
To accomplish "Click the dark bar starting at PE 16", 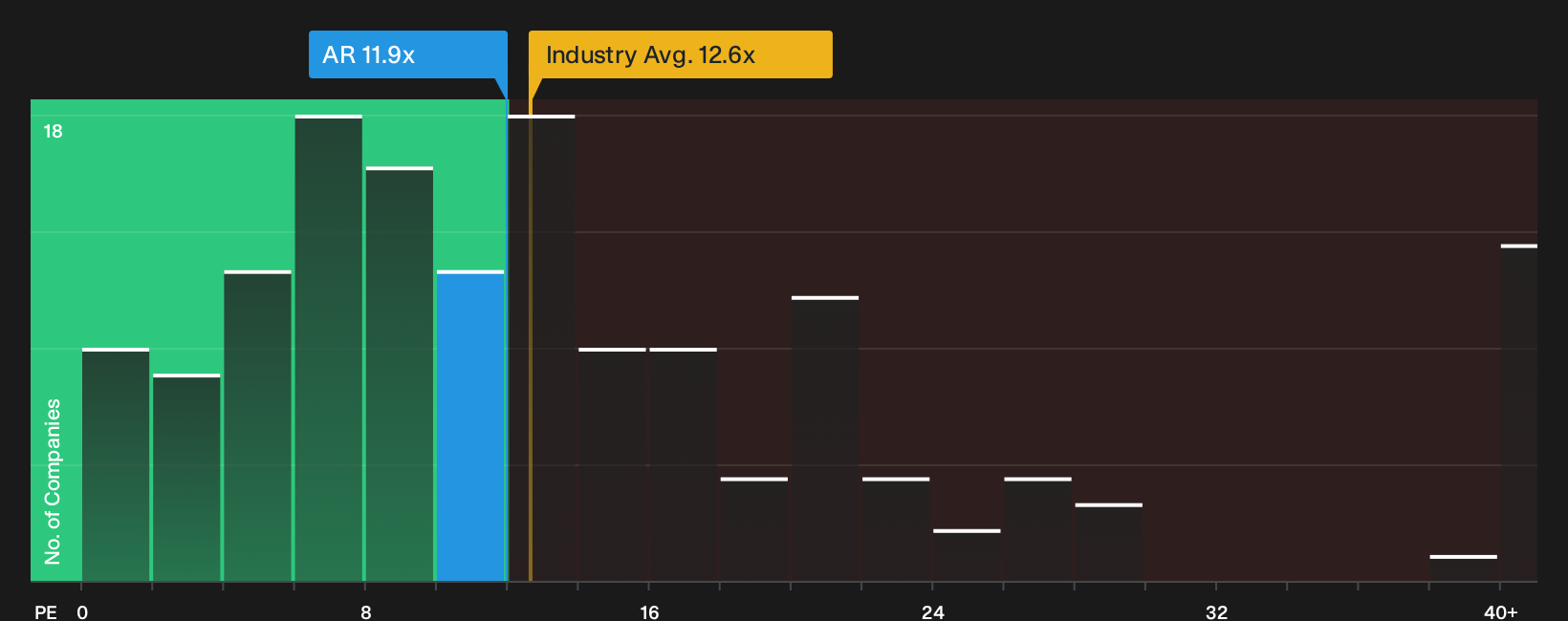I will tap(684, 465).
